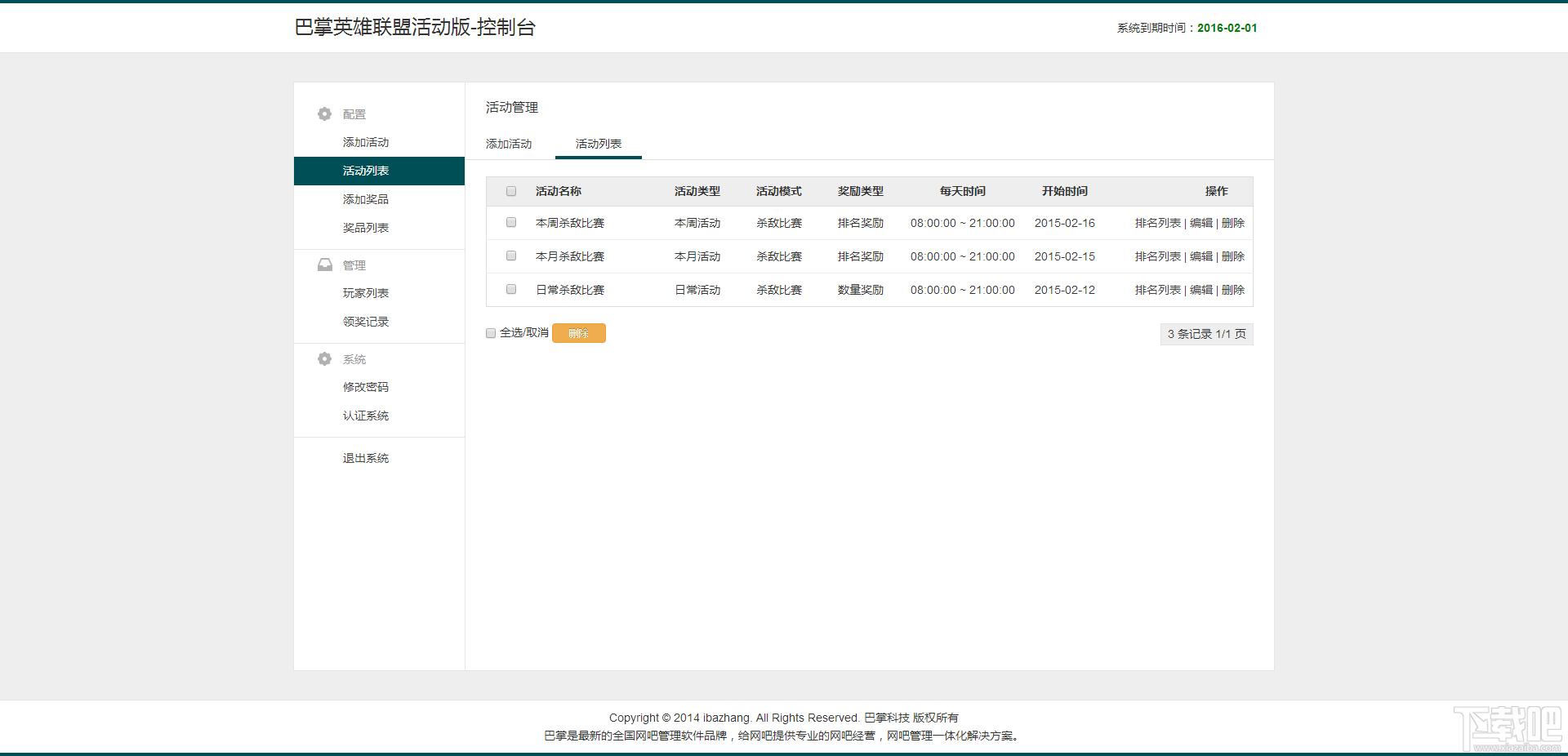This screenshot has width=1568, height=756.
Task: Switch to the 活动列表 tab
Action: coord(599,144)
